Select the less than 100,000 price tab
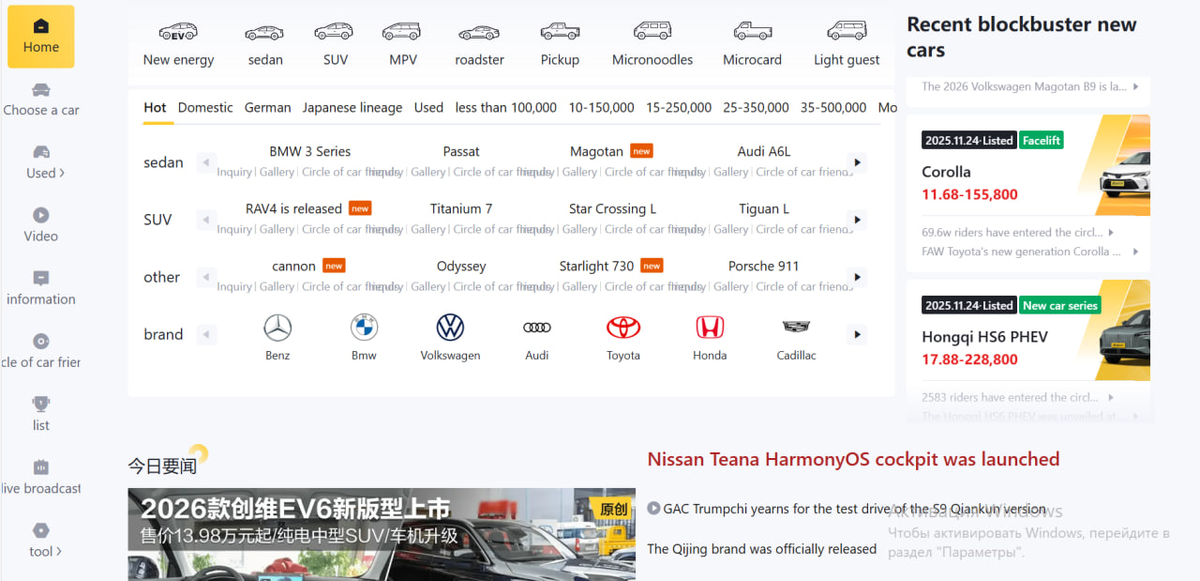 pyautogui.click(x=506, y=108)
